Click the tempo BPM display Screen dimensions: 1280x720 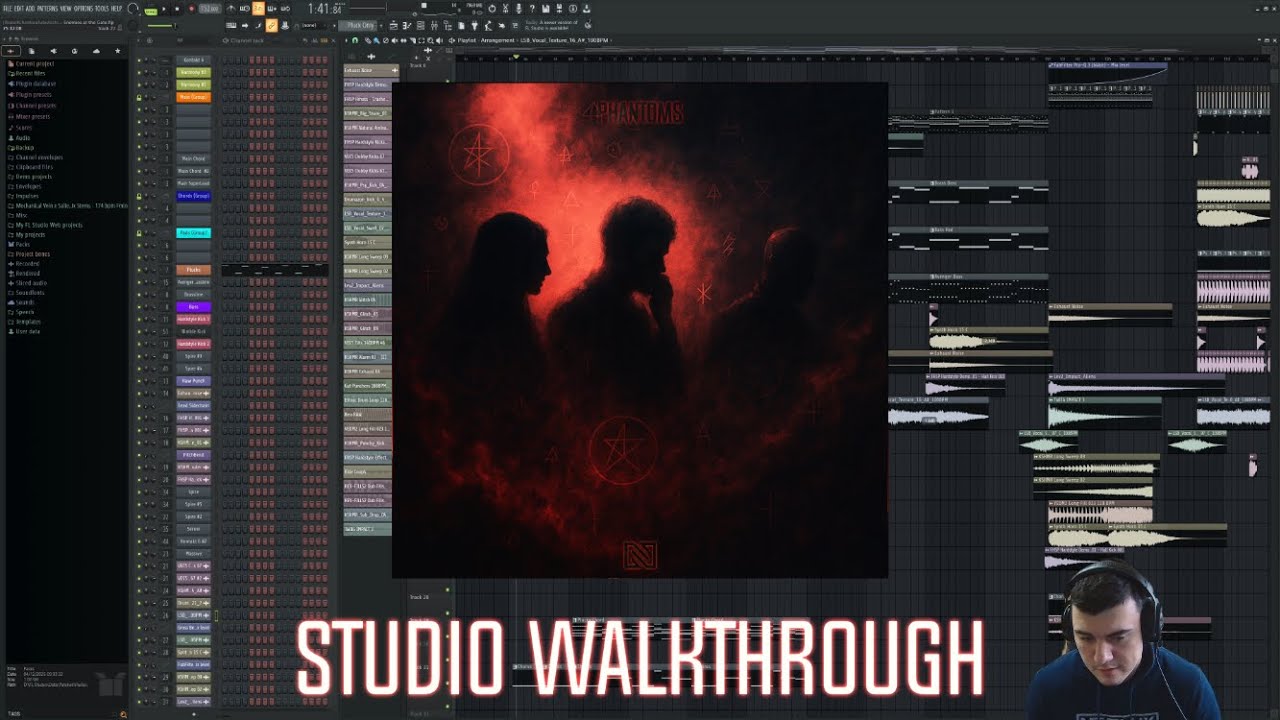210,9
